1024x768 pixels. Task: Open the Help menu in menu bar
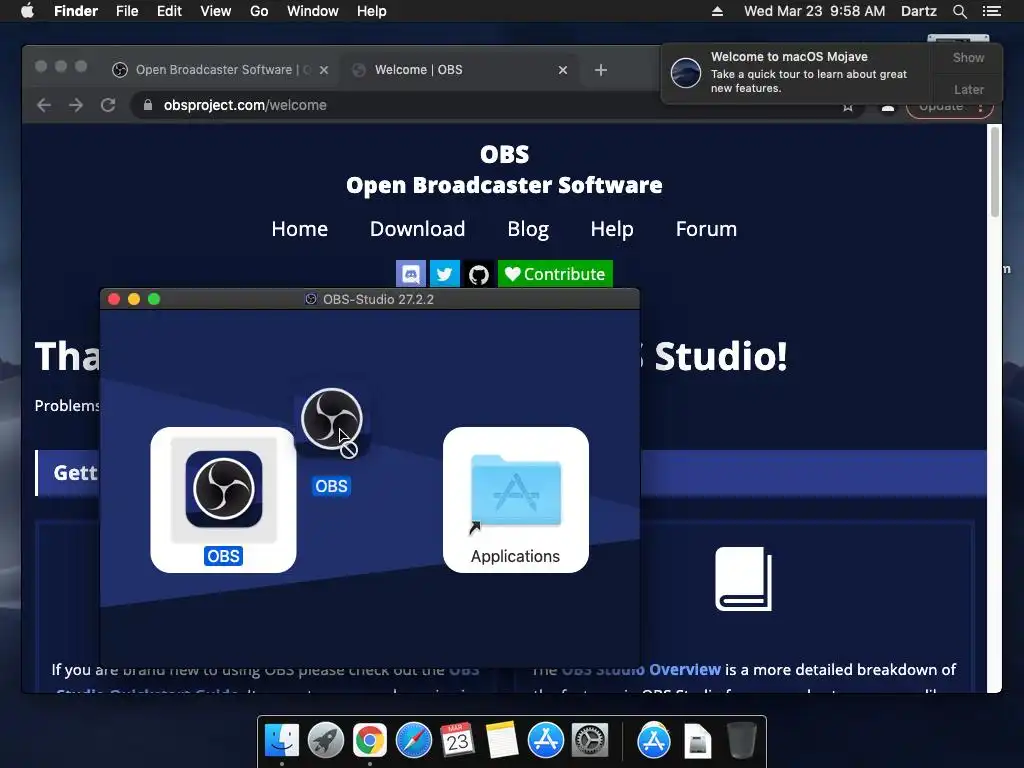[372, 11]
